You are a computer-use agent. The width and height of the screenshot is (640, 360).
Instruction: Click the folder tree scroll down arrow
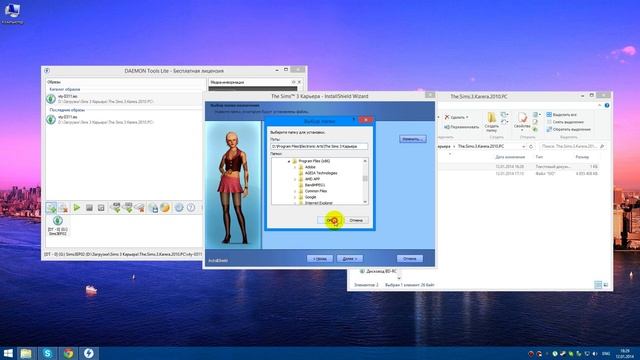click(365, 202)
